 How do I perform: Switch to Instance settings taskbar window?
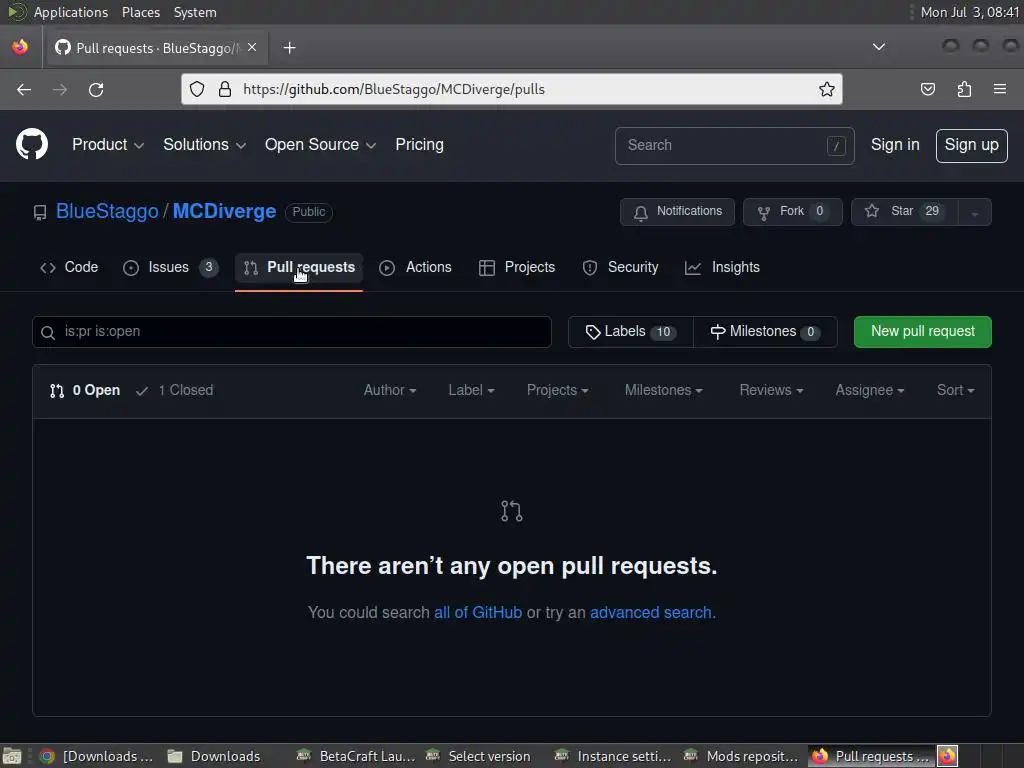pyautogui.click(x=615, y=756)
